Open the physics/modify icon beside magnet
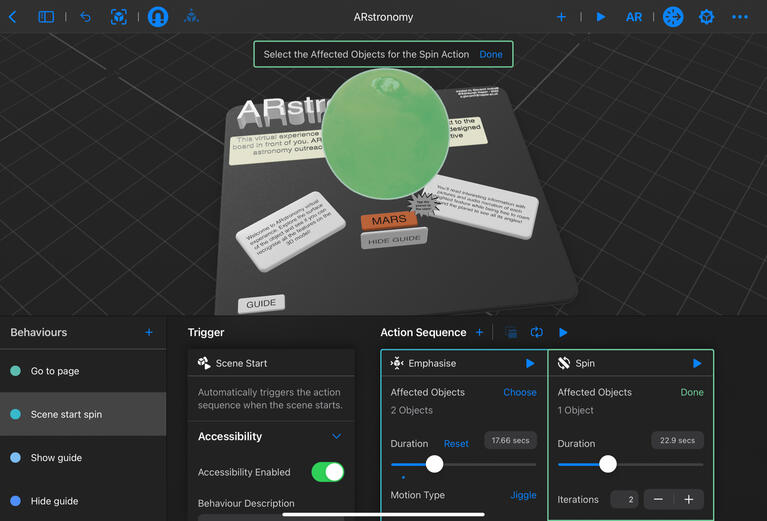The height and width of the screenshot is (521, 767). coord(191,17)
